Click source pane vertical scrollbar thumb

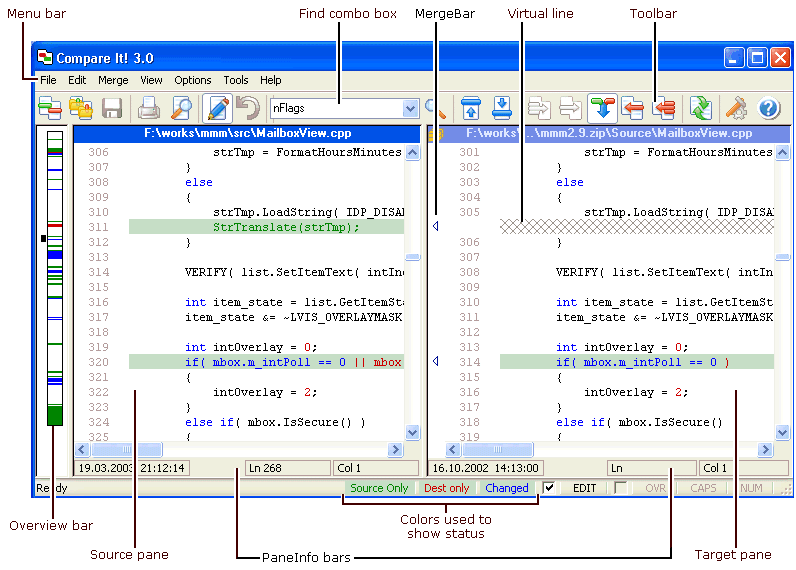[413, 257]
